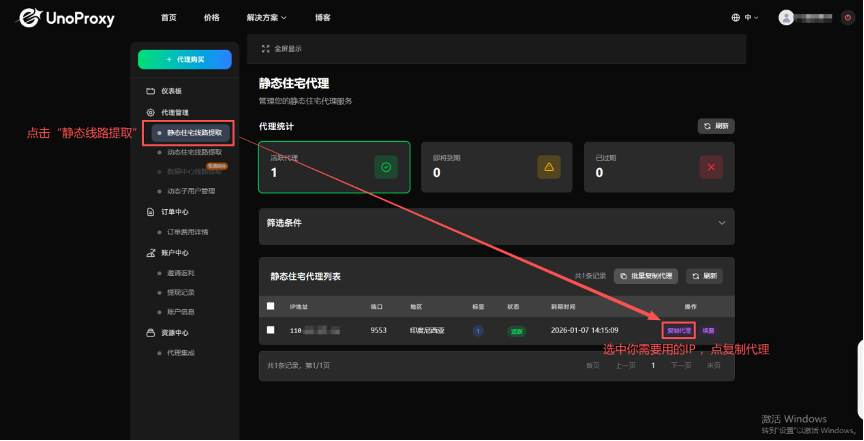The height and width of the screenshot is (441, 864).
Task: Go to the 博客 page
Action: coord(320,17)
